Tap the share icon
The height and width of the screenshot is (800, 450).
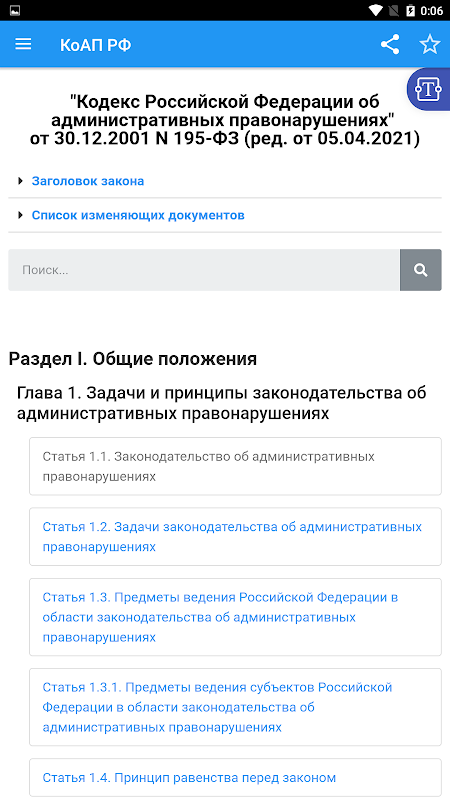(390, 44)
